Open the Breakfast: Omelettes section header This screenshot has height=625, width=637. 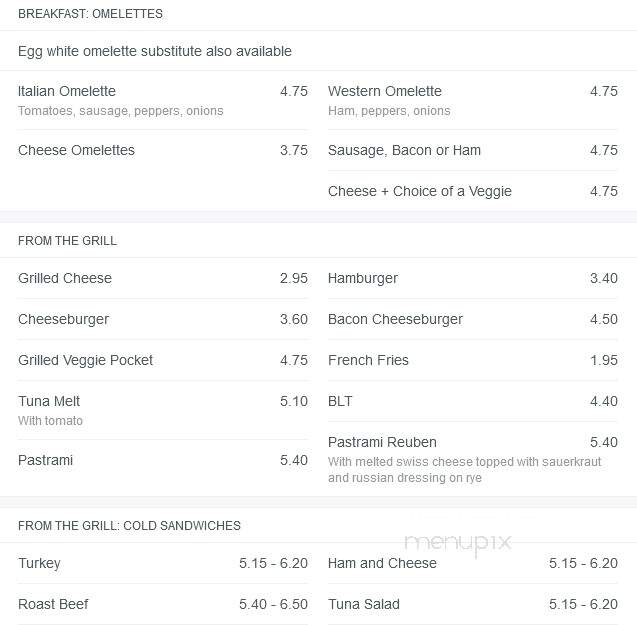[90, 14]
